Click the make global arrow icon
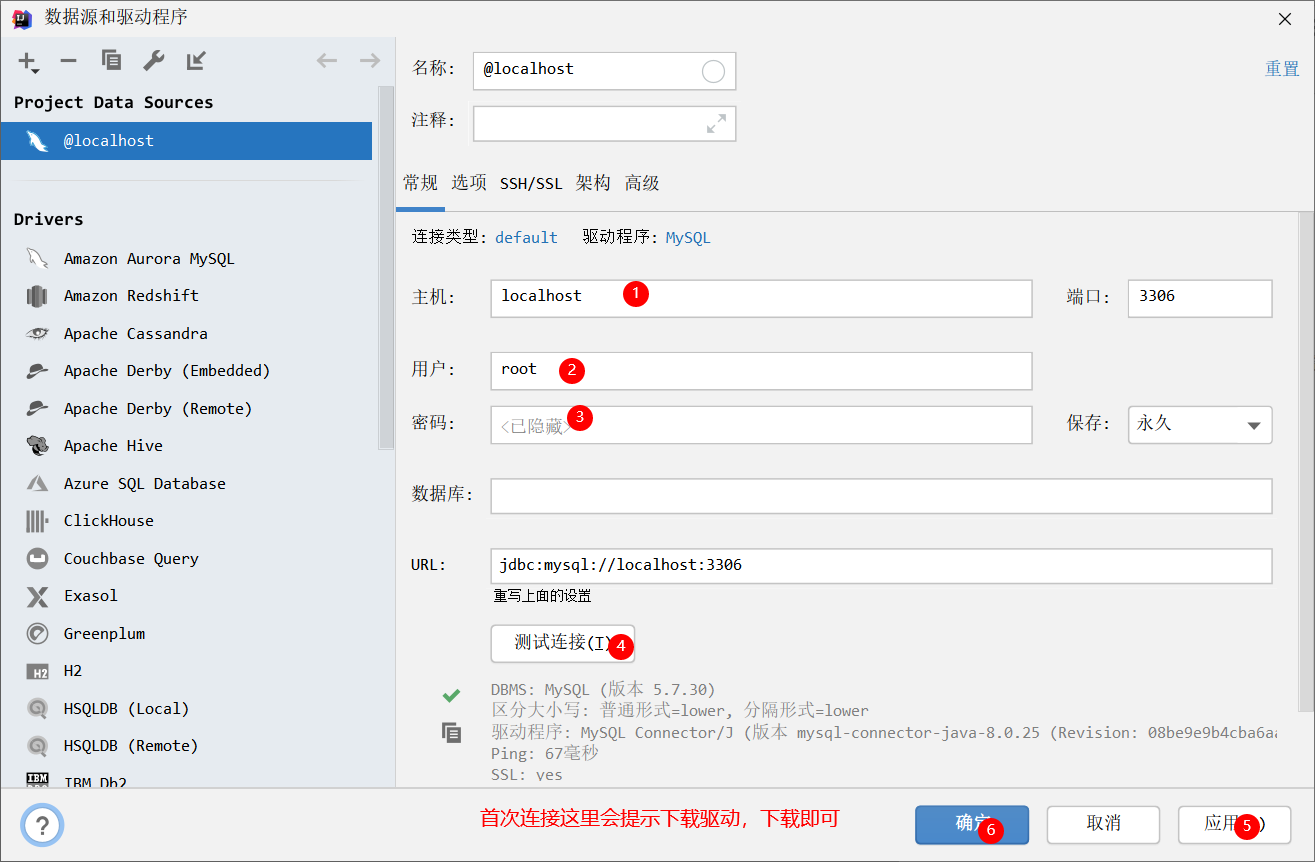Viewport: 1315px width, 862px height. (x=196, y=61)
